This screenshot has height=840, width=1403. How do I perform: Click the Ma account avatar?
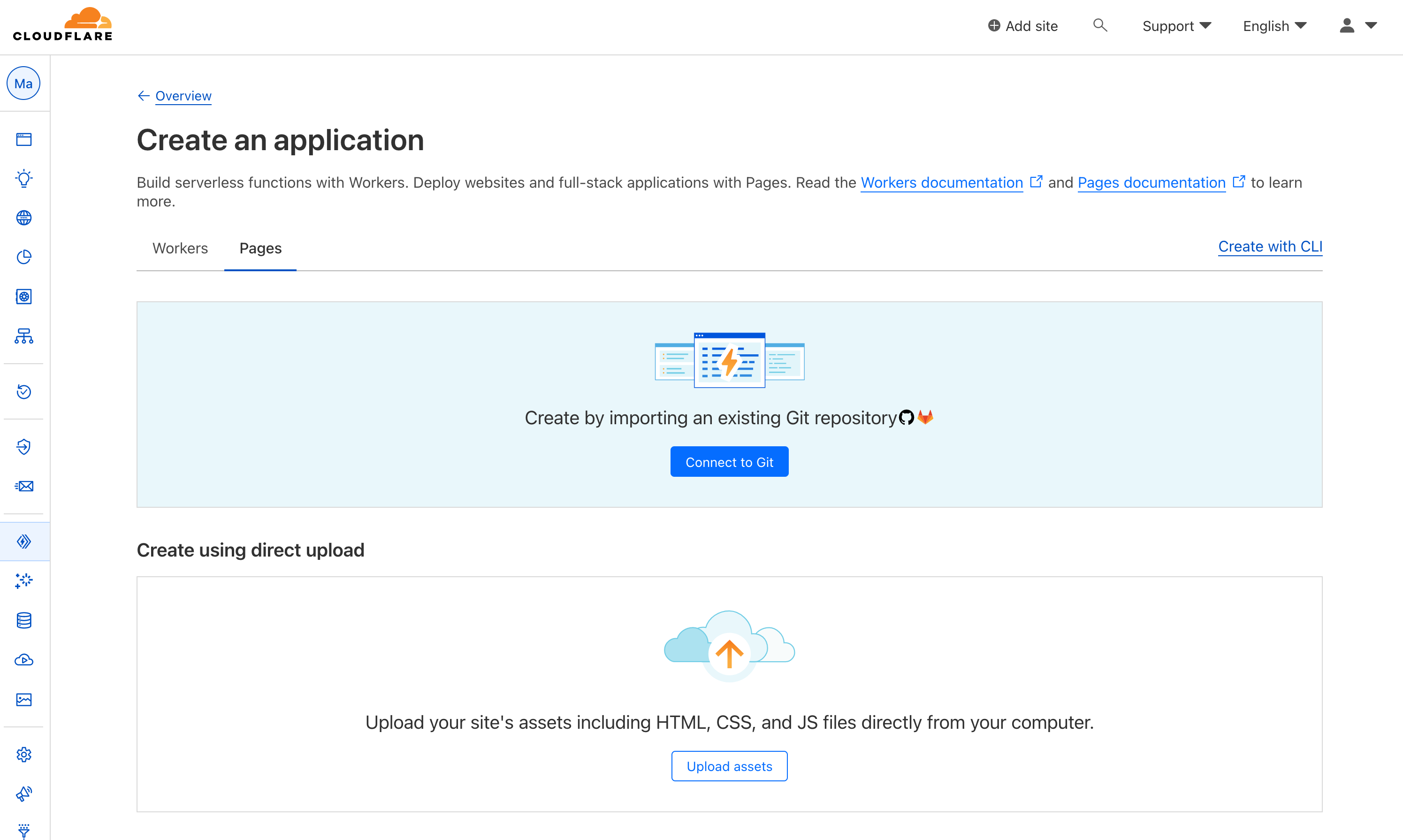click(x=23, y=84)
